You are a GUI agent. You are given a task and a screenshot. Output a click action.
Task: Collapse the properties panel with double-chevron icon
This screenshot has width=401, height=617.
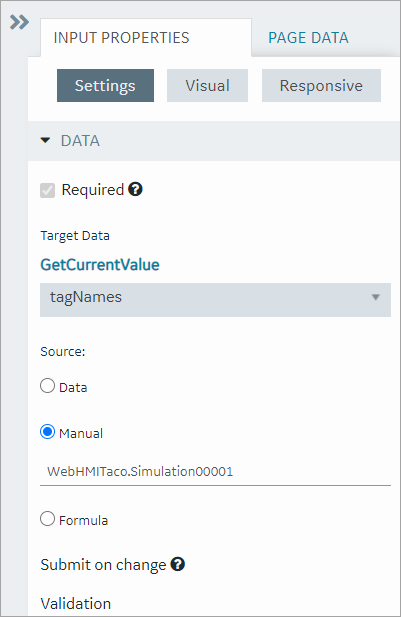click(x=19, y=22)
